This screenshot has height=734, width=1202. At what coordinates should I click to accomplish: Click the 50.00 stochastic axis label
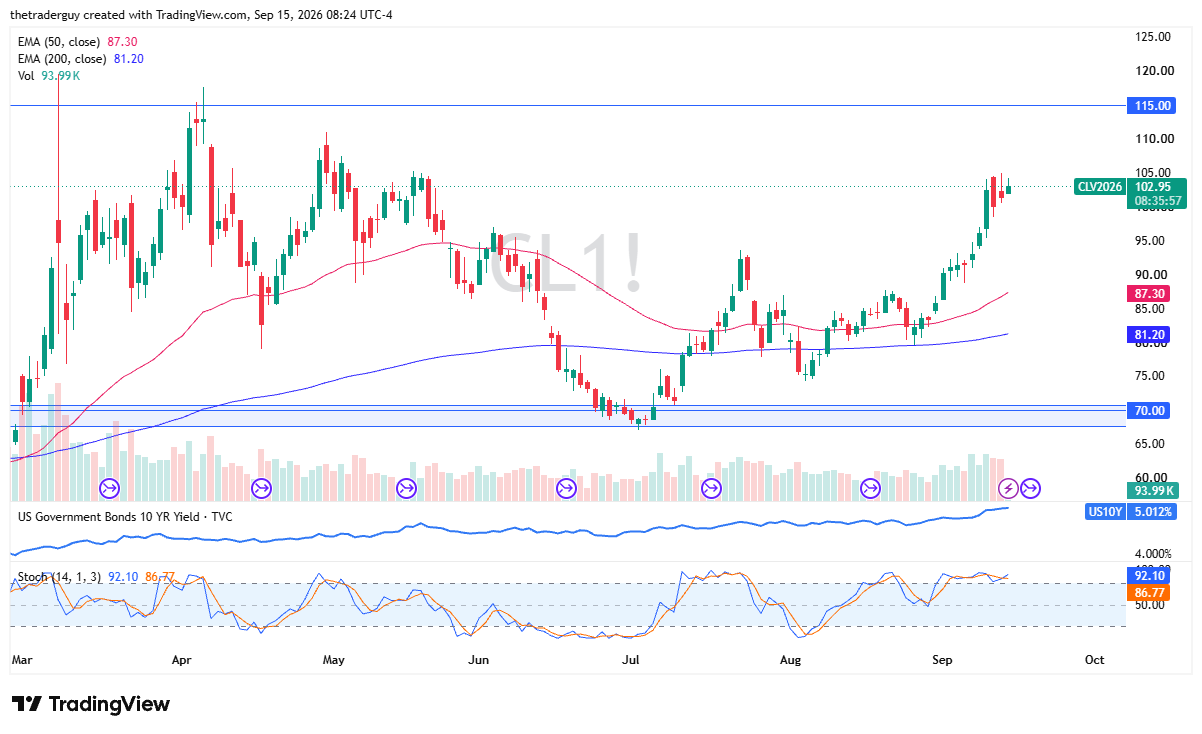(x=1150, y=604)
